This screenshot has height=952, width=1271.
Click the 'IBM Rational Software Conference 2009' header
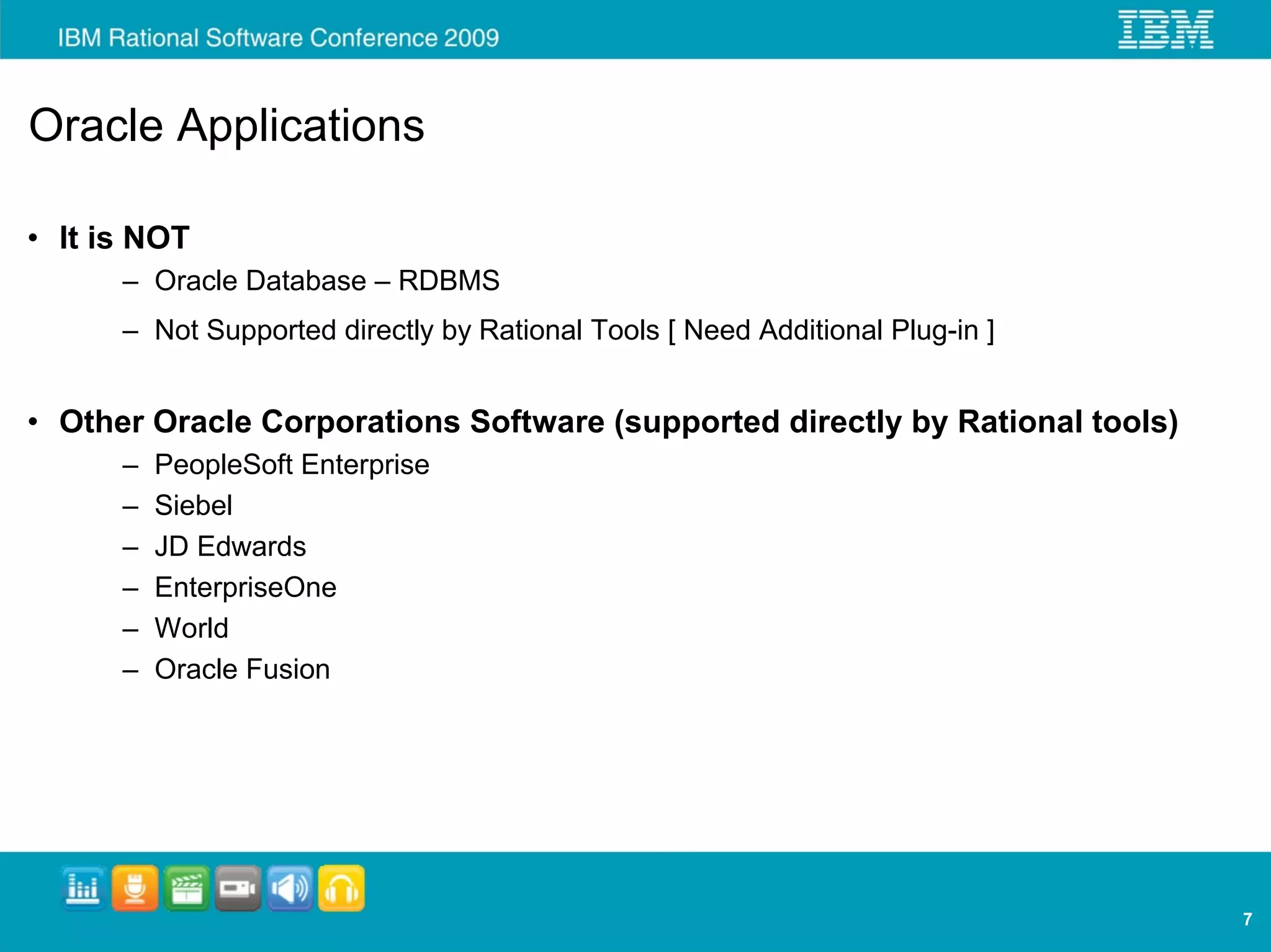(x=279, y=38)
